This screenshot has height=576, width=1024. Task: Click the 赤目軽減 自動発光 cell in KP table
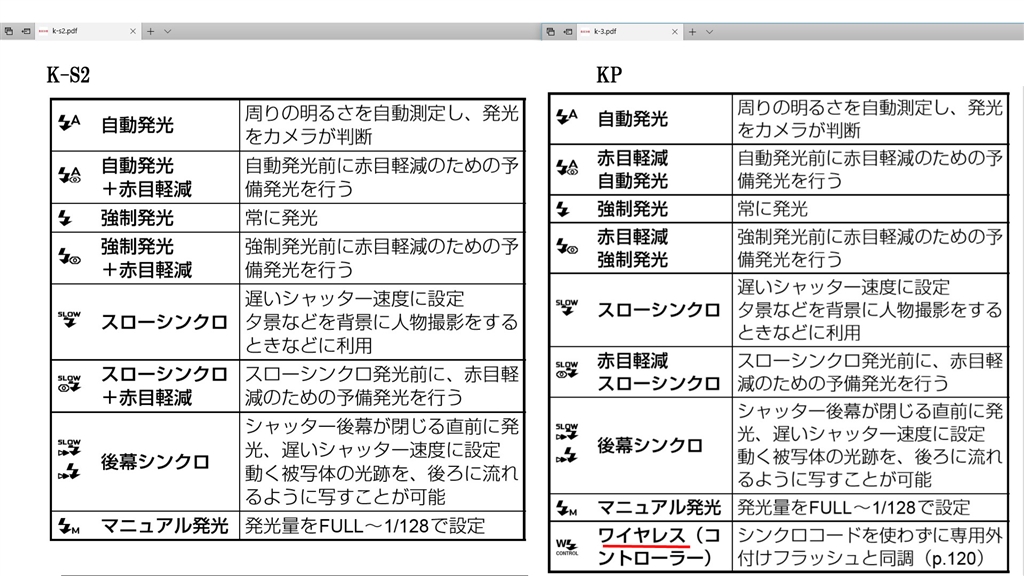633,169
